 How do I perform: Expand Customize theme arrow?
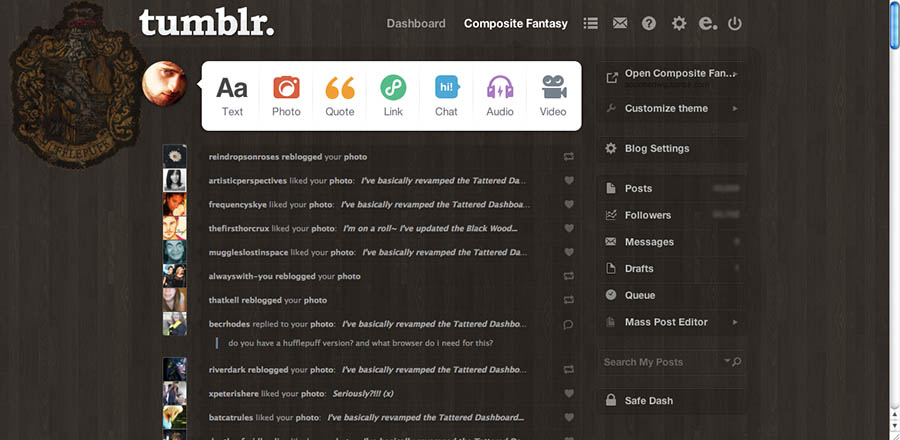click(x=735, y=108)
